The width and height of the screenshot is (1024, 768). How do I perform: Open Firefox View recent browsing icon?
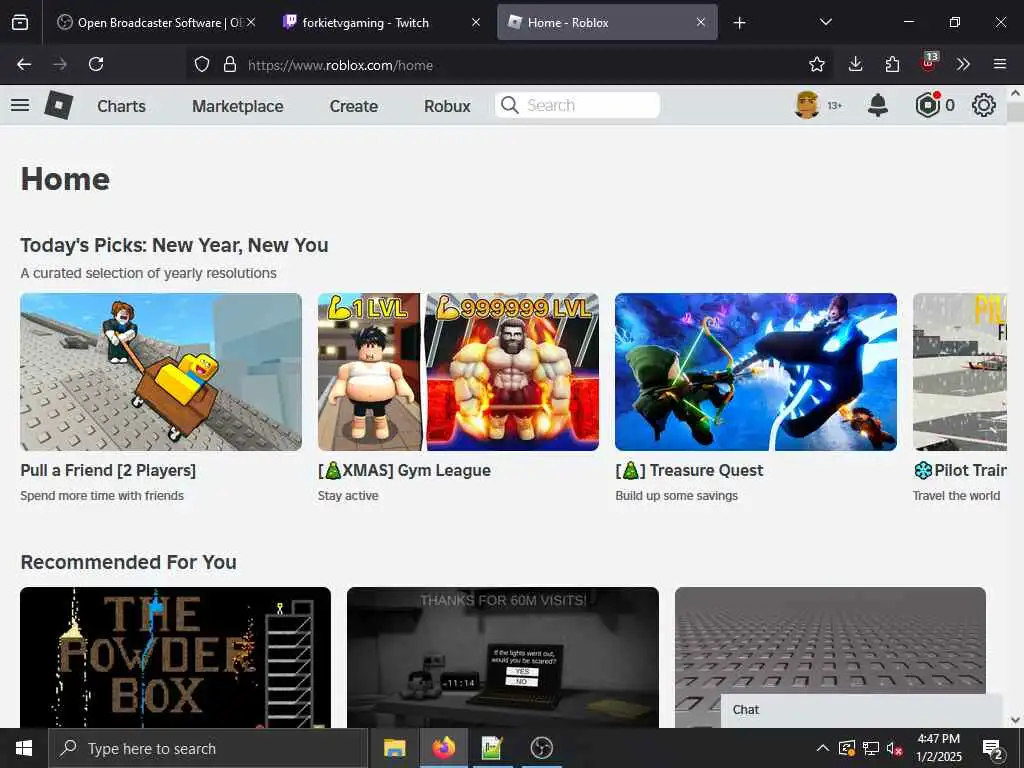20,22
